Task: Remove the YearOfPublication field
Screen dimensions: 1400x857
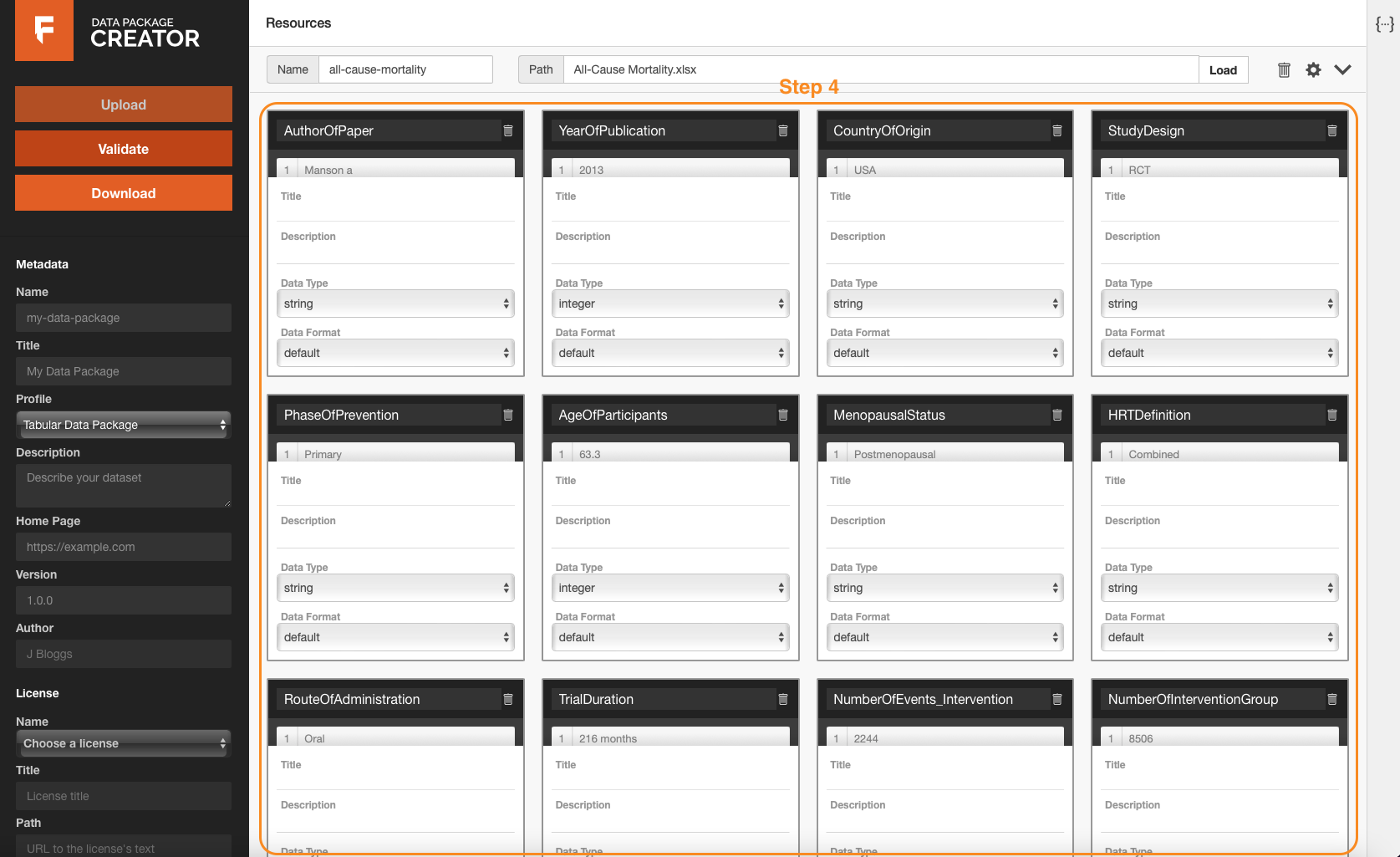Action: (x=783, y=130)
